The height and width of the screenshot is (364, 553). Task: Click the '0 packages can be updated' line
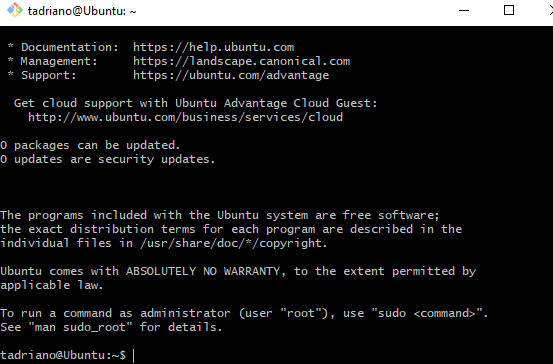(90, 145)
